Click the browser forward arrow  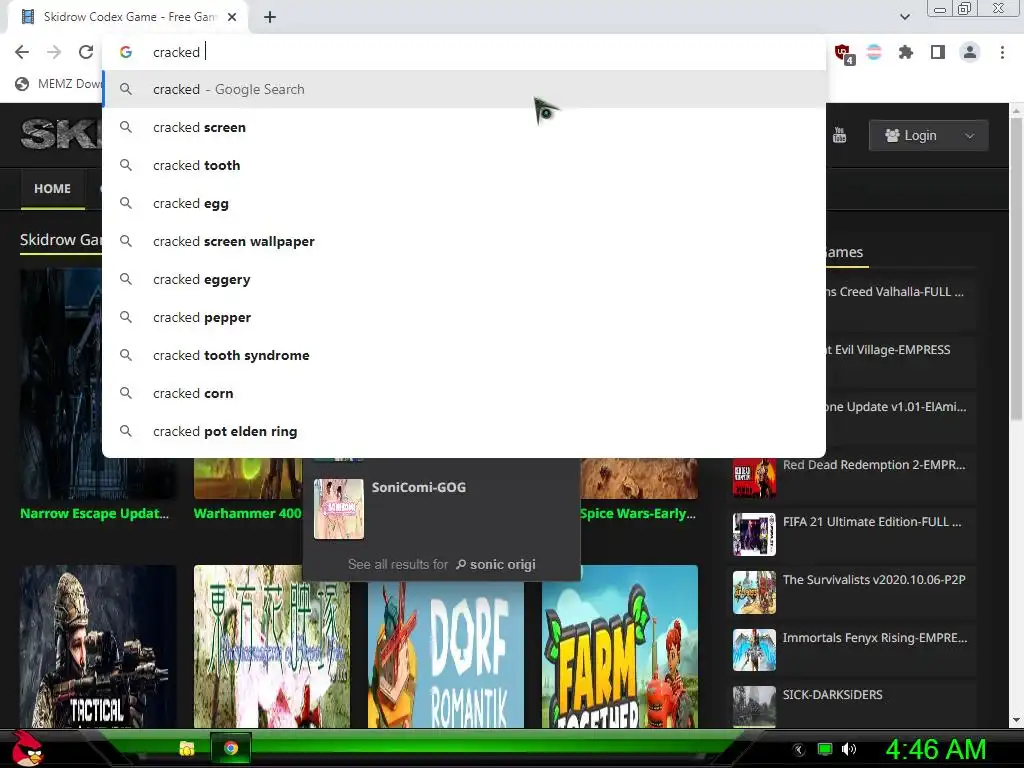click(54, 52)
